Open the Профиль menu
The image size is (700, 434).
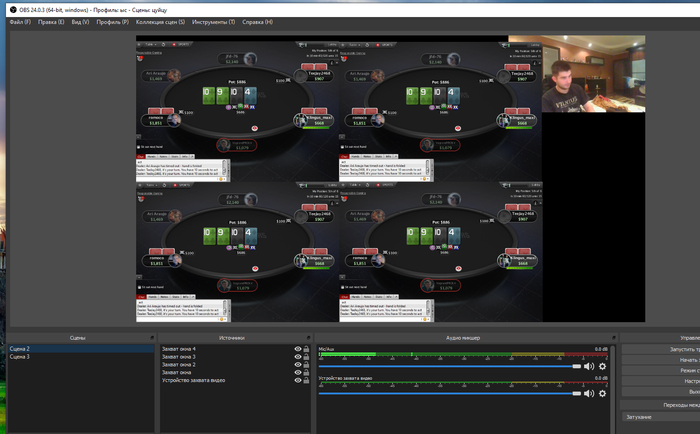[112, 22]
